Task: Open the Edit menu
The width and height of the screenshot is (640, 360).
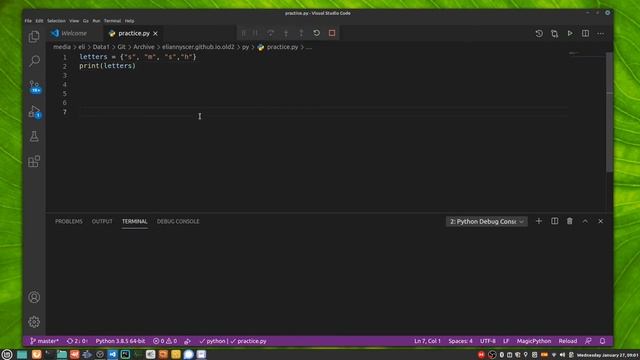Action: pyautogui.click(x=39, y=21)
